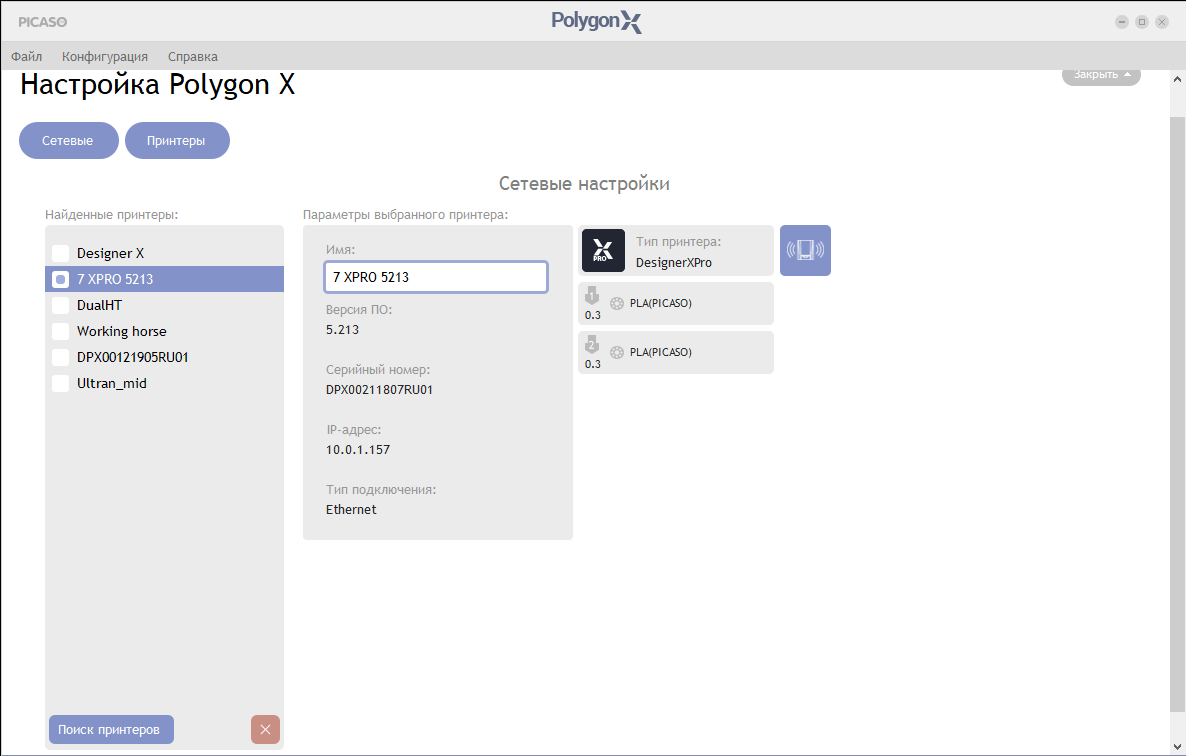The width and height of the screenshot is (1186, 756).
Task: Open the Конфигурация menu
Action: 105,57
